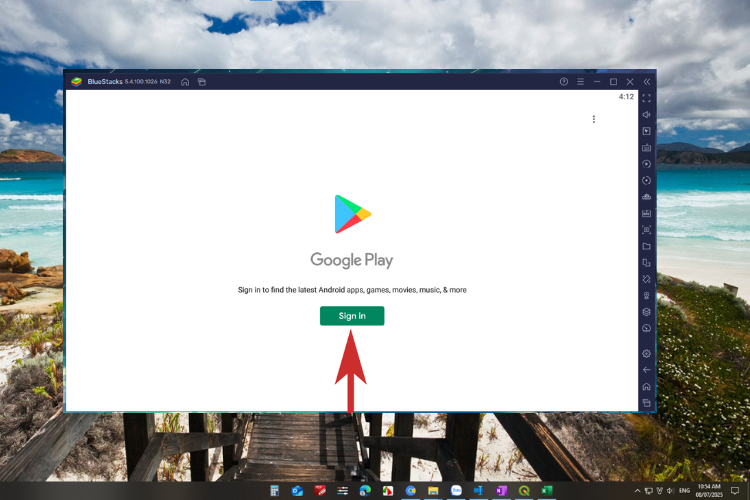
Task: Take a screenshot using the sidebar capture icon
Action: 647,230
